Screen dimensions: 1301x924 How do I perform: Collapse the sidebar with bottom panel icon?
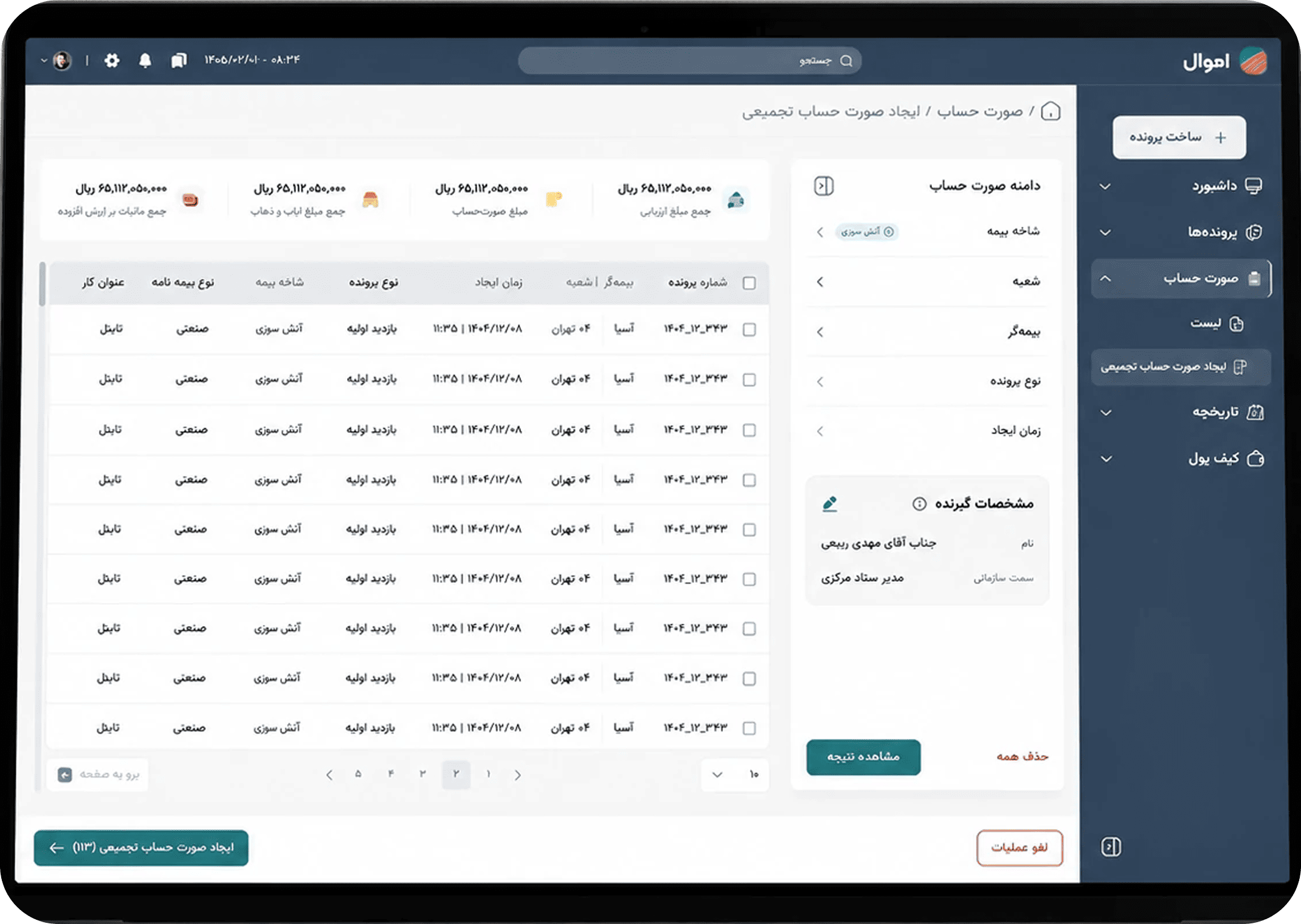1111,847
